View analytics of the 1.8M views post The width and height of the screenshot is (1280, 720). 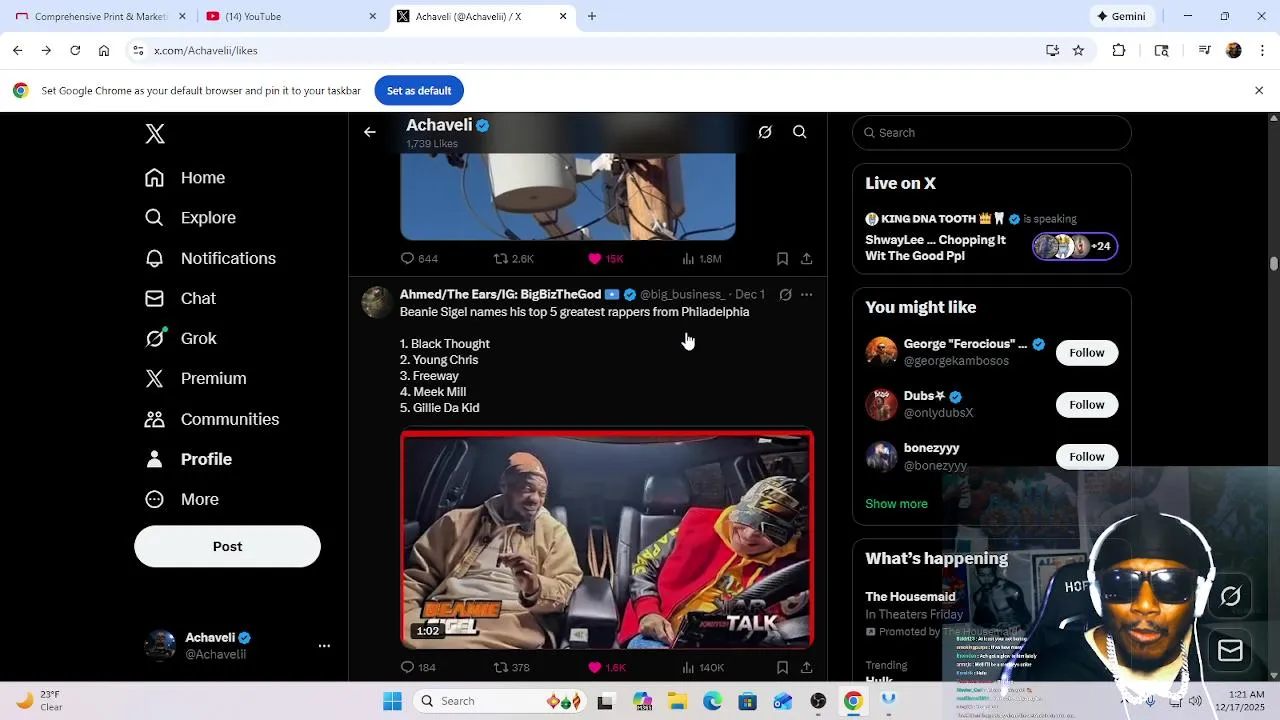[x=701, y=258]
